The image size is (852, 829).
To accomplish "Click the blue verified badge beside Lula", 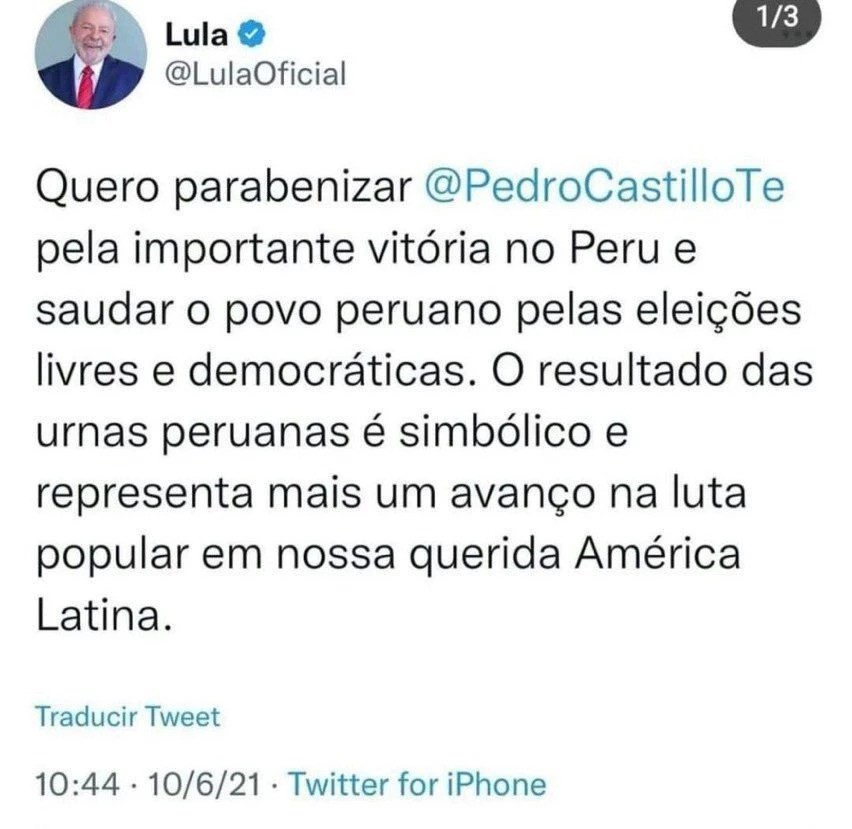I will (x=252, y=34).
